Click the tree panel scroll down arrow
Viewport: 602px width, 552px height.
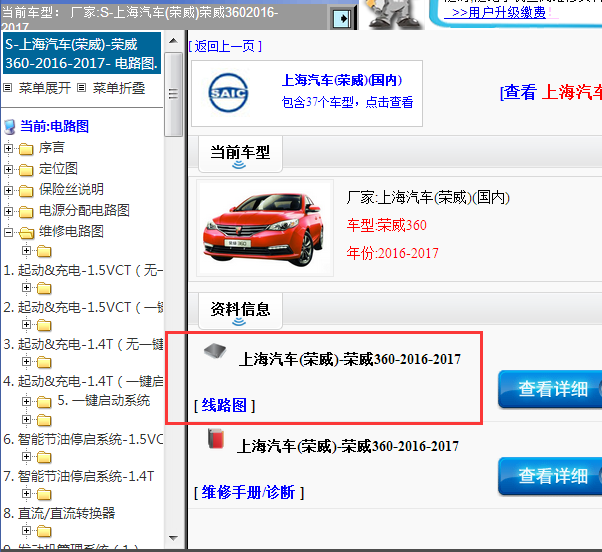click(x=173, y=538)
